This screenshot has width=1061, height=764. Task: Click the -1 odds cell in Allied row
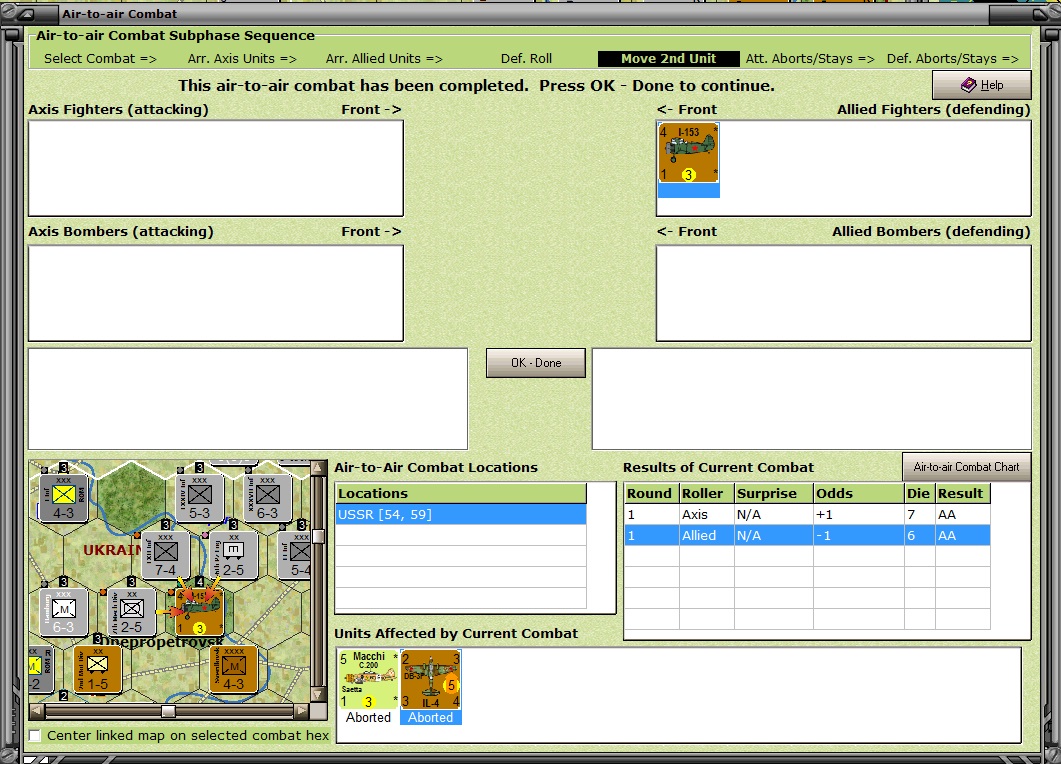click(859, 535)
